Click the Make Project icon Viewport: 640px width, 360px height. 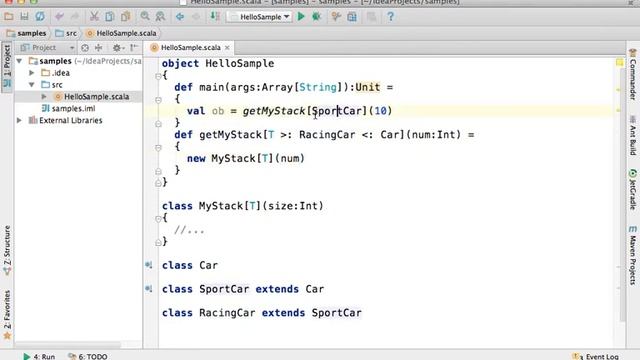(x=215, y=17)
